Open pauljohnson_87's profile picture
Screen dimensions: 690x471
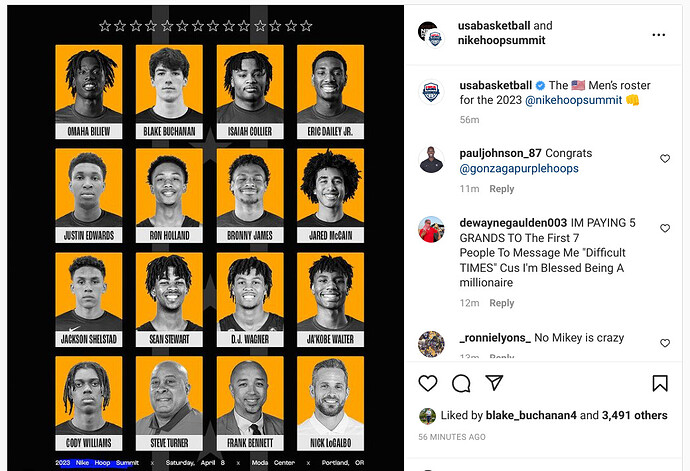(431, 160)
